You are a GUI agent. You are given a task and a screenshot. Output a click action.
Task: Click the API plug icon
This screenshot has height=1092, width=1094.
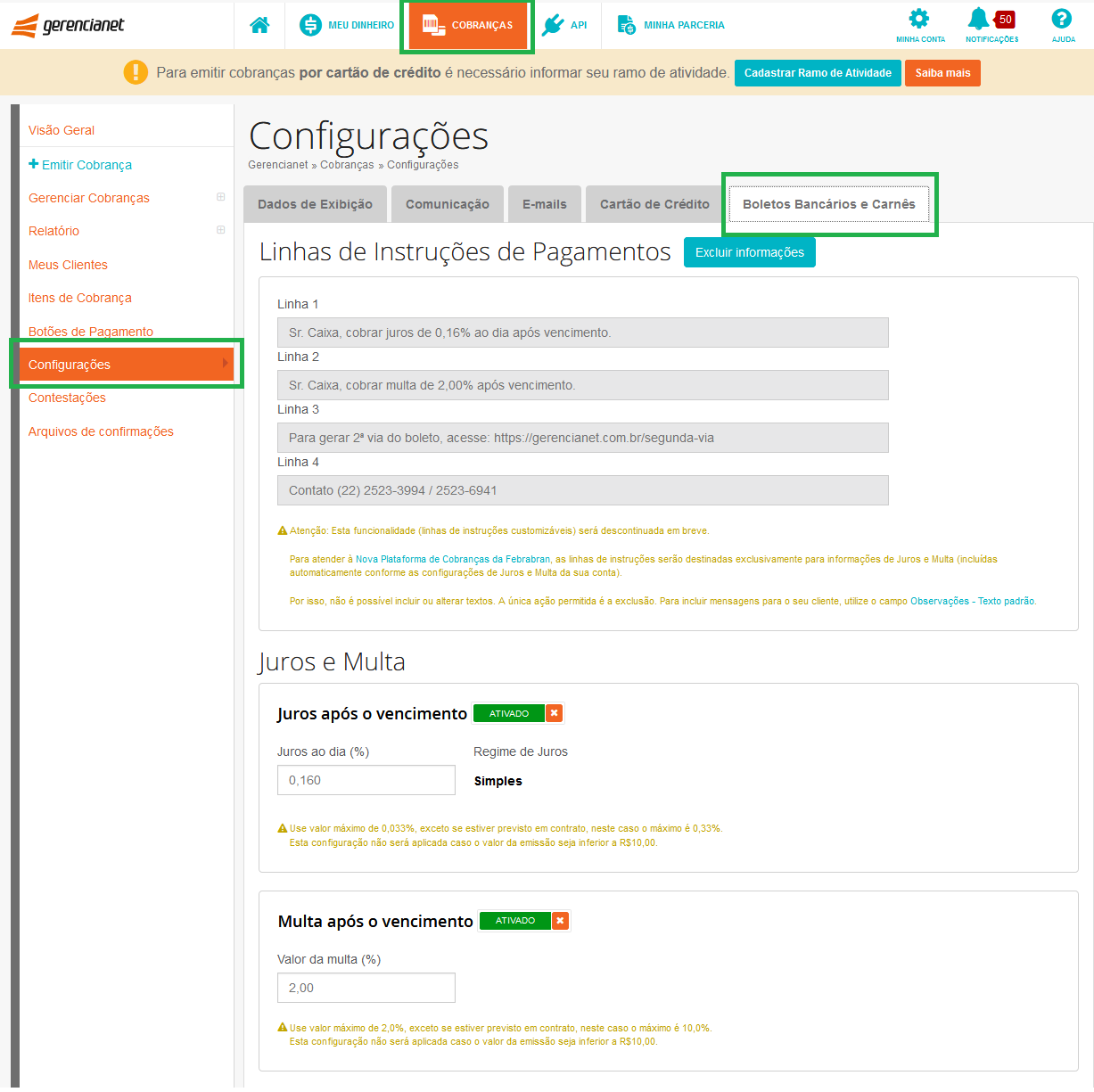[553, 25]
